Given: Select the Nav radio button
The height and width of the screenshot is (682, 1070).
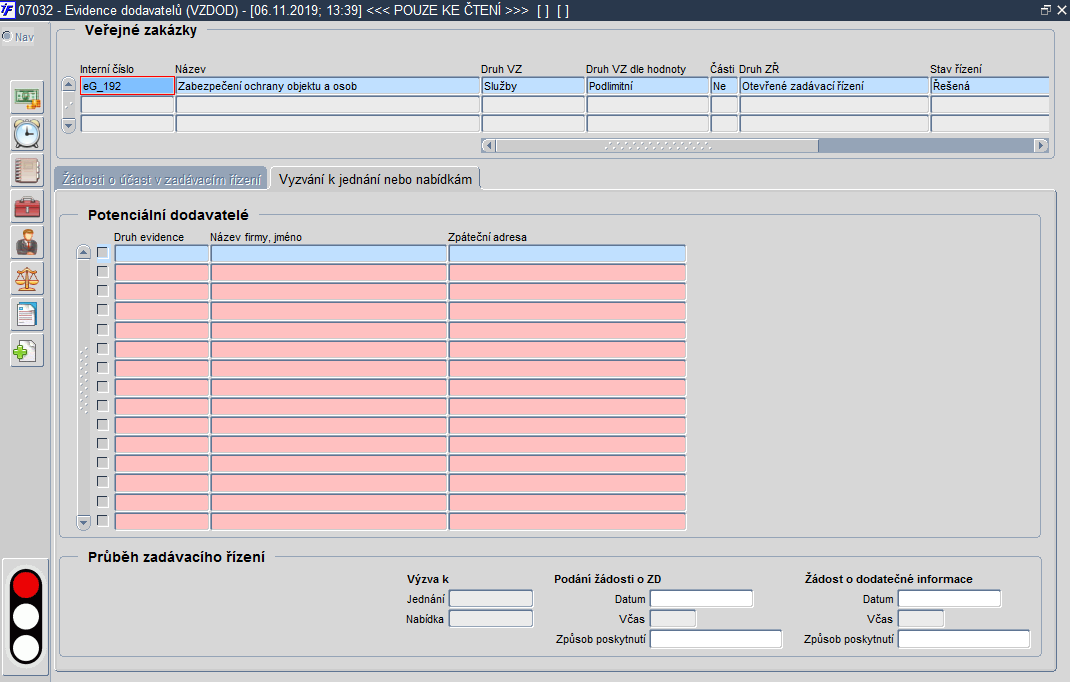Looking at the screenshot, I should point(8,36).
